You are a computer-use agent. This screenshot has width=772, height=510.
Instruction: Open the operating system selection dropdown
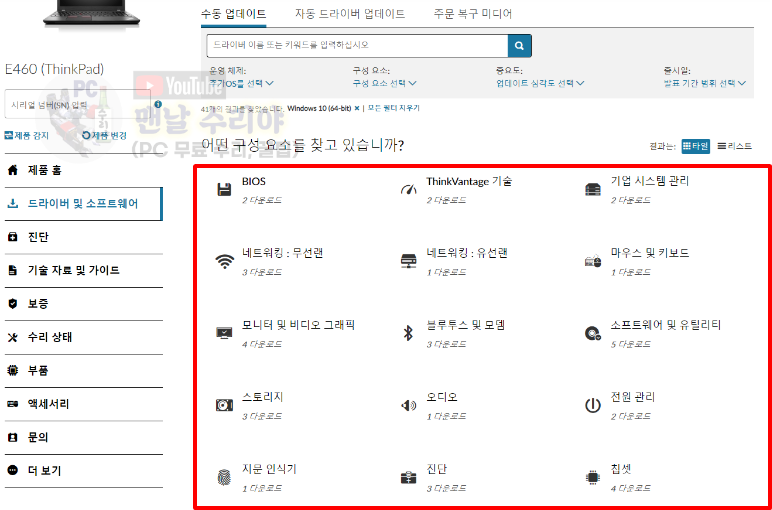pyautogui.click(x=241, y=83)
